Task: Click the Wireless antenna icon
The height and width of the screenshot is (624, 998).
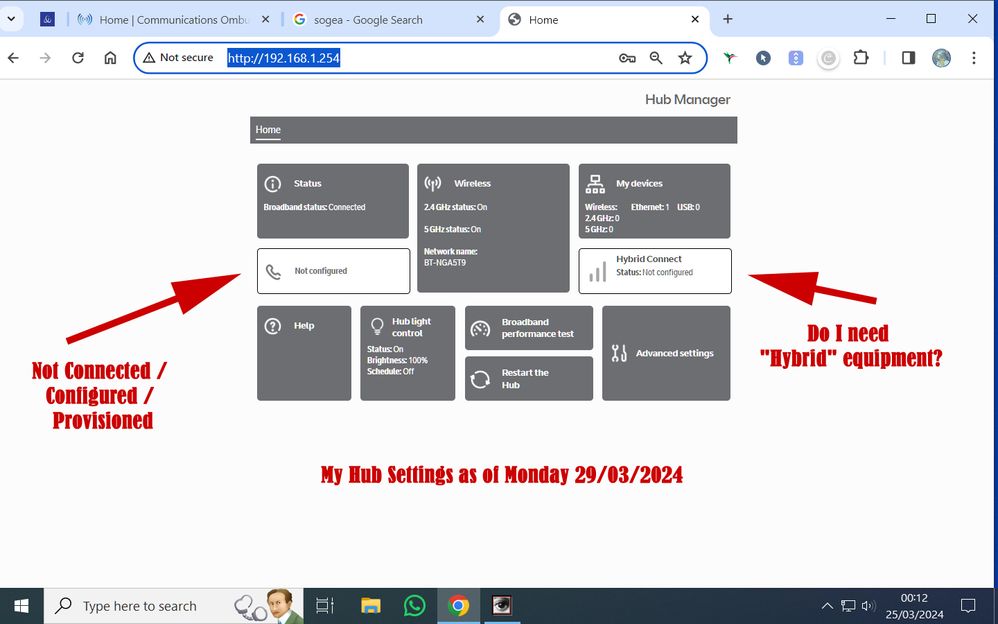Action: pos(433,184)
